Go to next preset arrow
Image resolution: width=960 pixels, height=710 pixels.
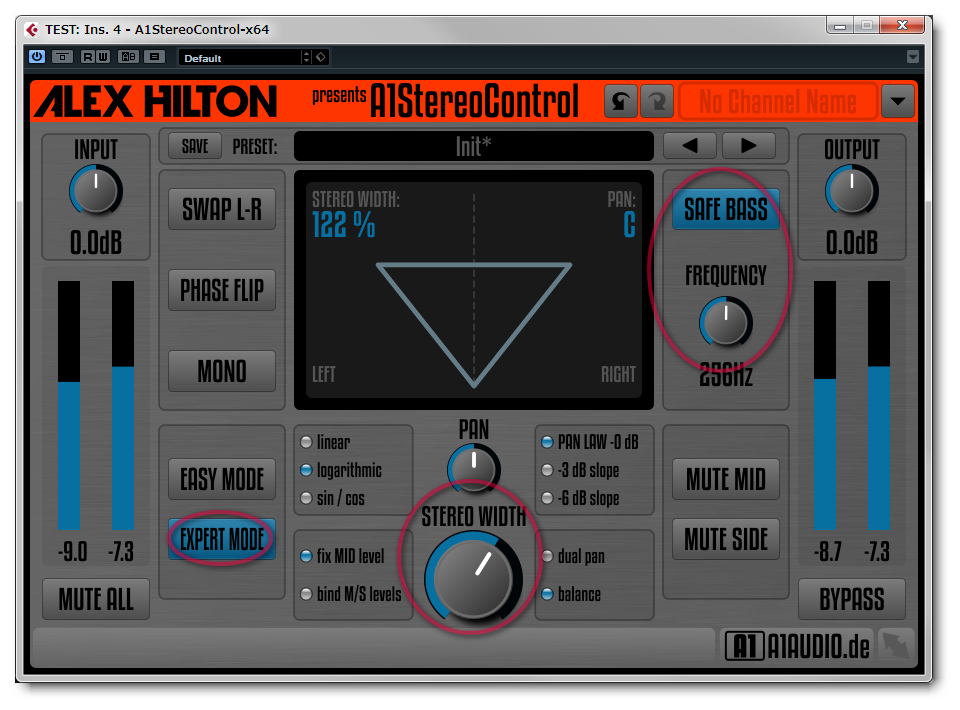coord(748,146)
